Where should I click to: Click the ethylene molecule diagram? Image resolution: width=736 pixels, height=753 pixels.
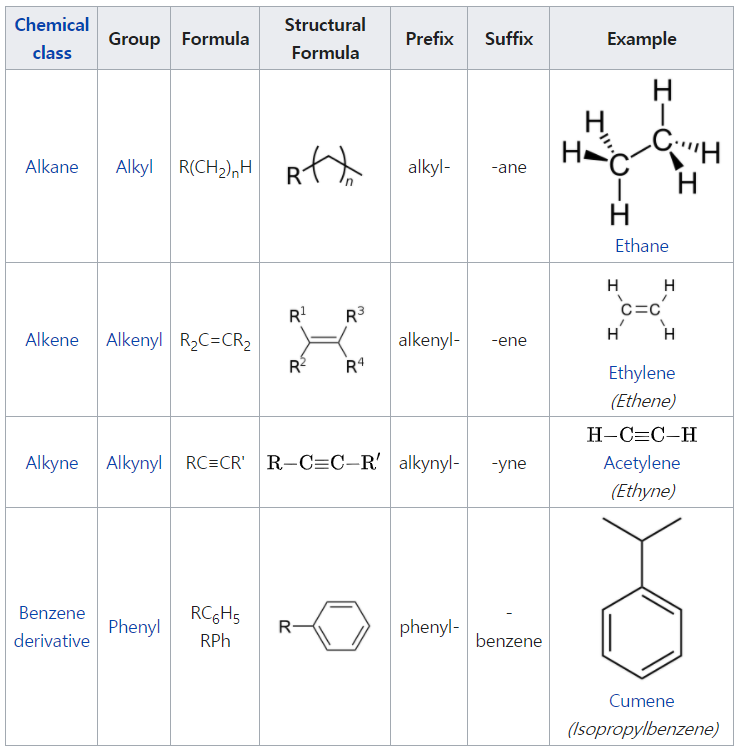(642, 309)
